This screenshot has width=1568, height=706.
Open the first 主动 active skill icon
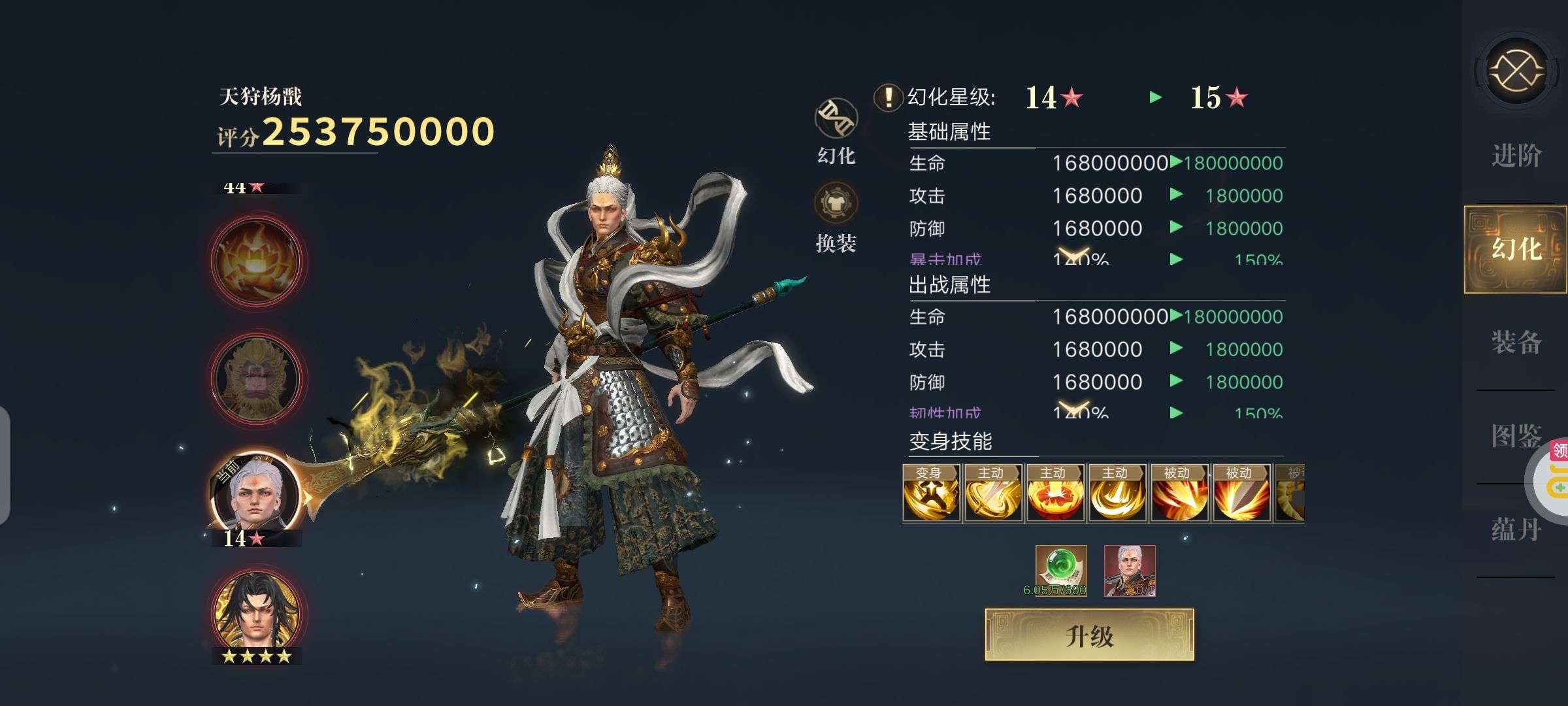click(993, 493)
